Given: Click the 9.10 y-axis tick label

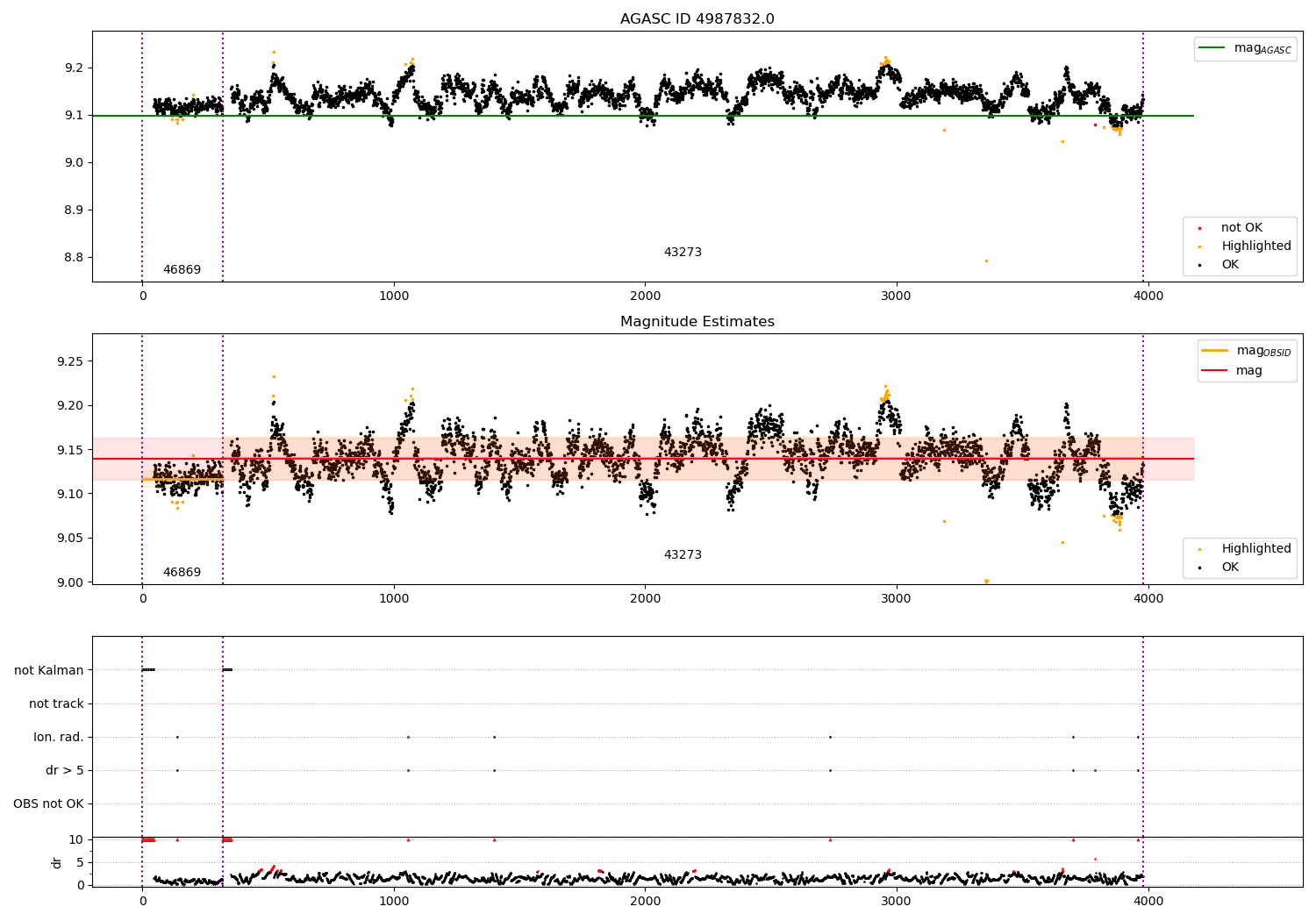Looking at the screenshot, I should 70,494.
